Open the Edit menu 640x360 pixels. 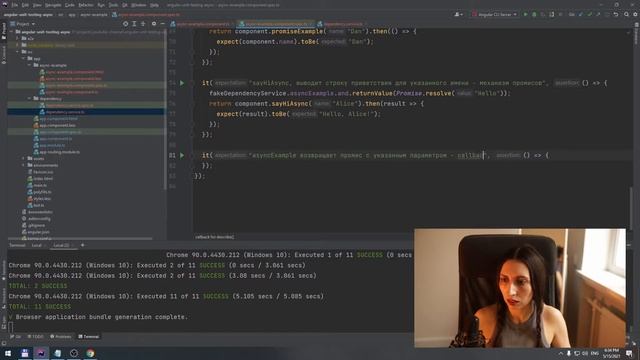click(25, 5)
